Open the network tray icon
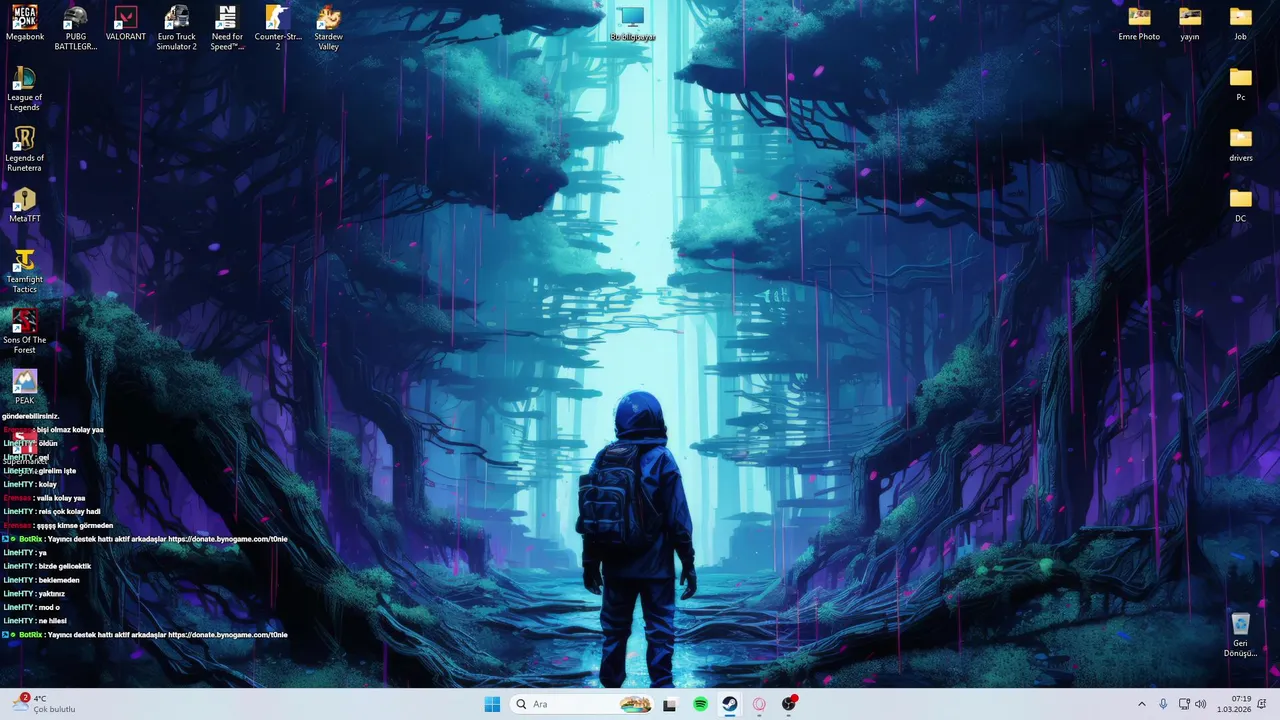This screenshot has height=720, width=1280. (x=1184, y=704)
